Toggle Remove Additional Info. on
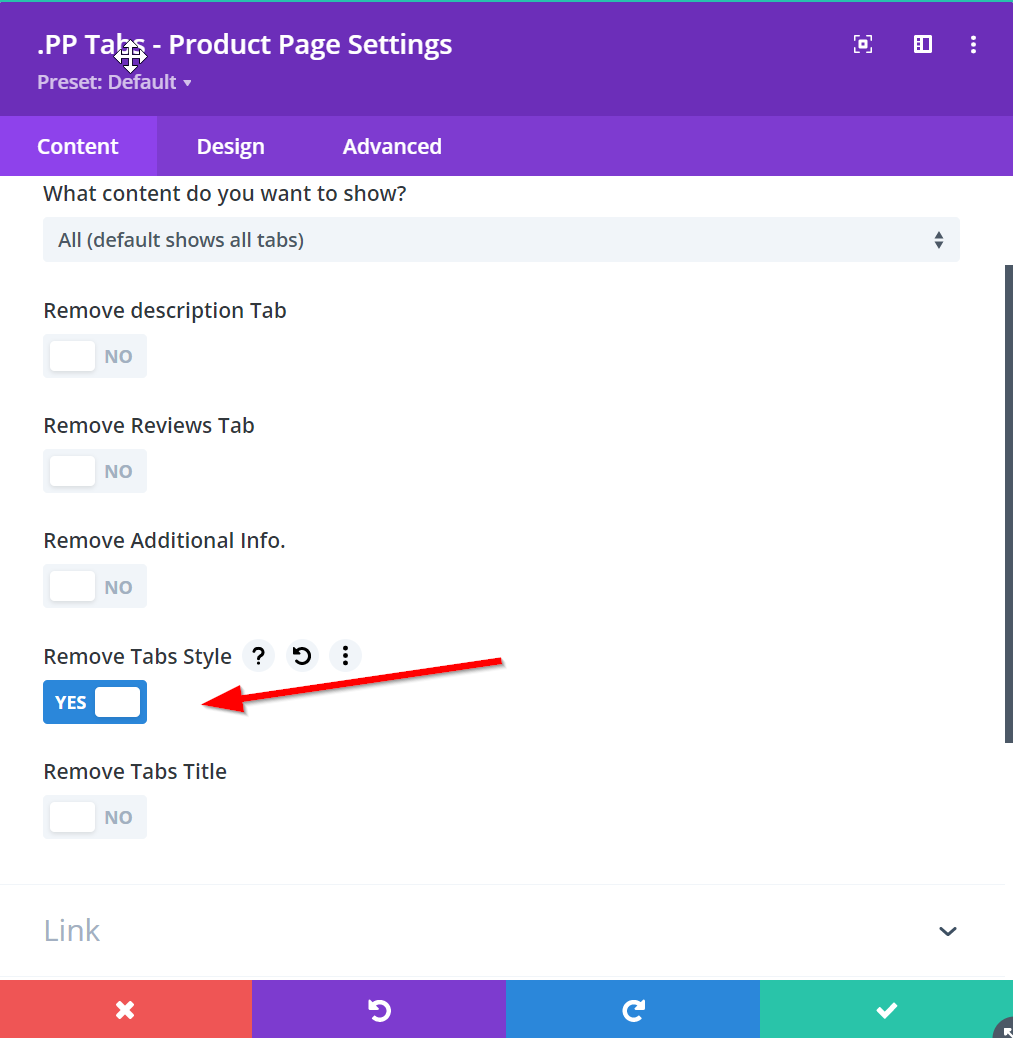 (95, 586)
